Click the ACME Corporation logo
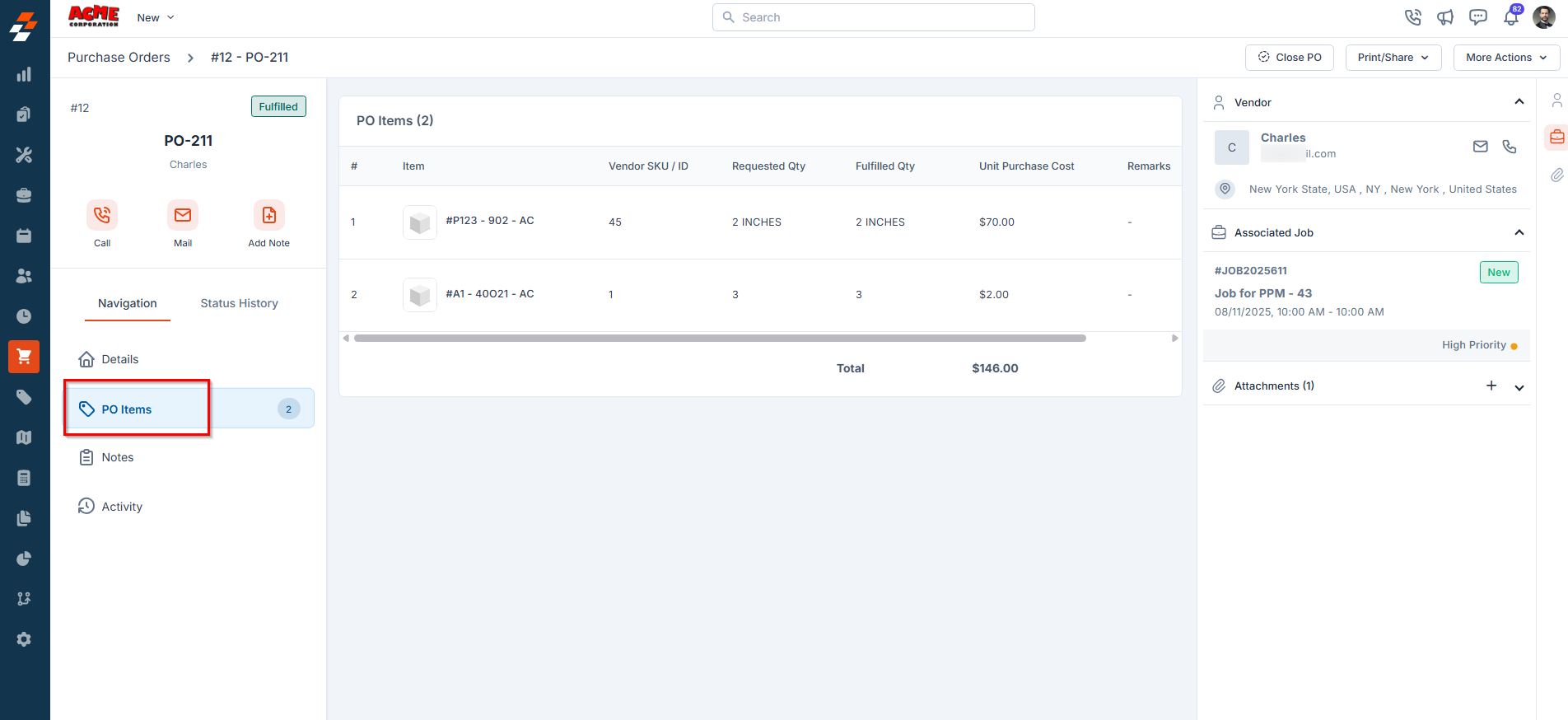The image size is (1568, 720). click(94, 16)
